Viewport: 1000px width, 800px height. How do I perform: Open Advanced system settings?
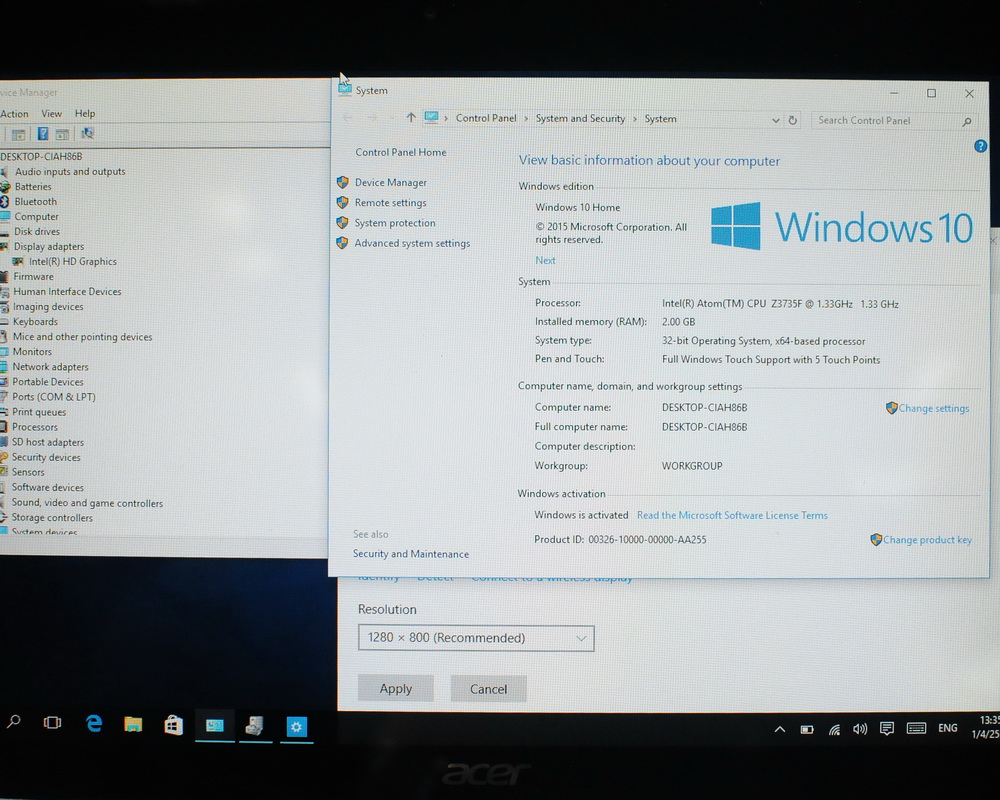click(412, 243)
